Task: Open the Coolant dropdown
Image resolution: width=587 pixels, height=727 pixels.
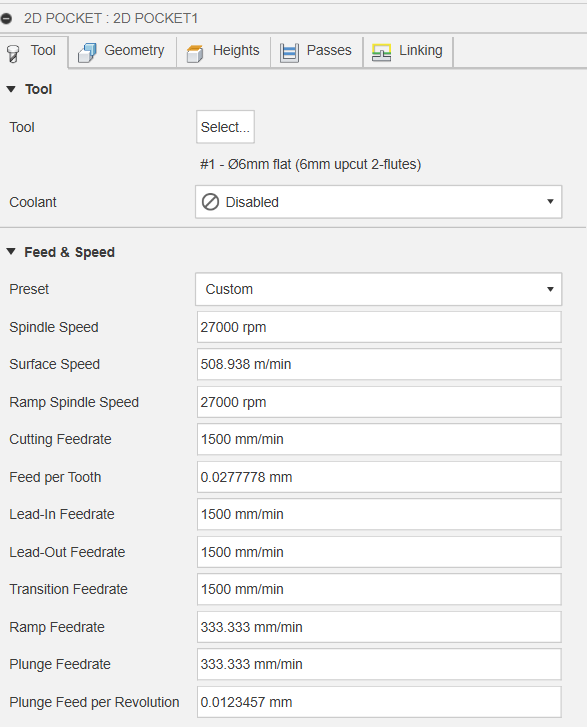Action: point(378,202)
